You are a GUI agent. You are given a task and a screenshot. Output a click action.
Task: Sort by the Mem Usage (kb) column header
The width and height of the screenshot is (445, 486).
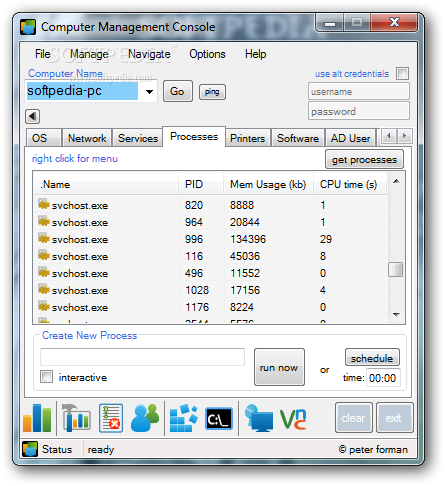(x=268, y=184)
